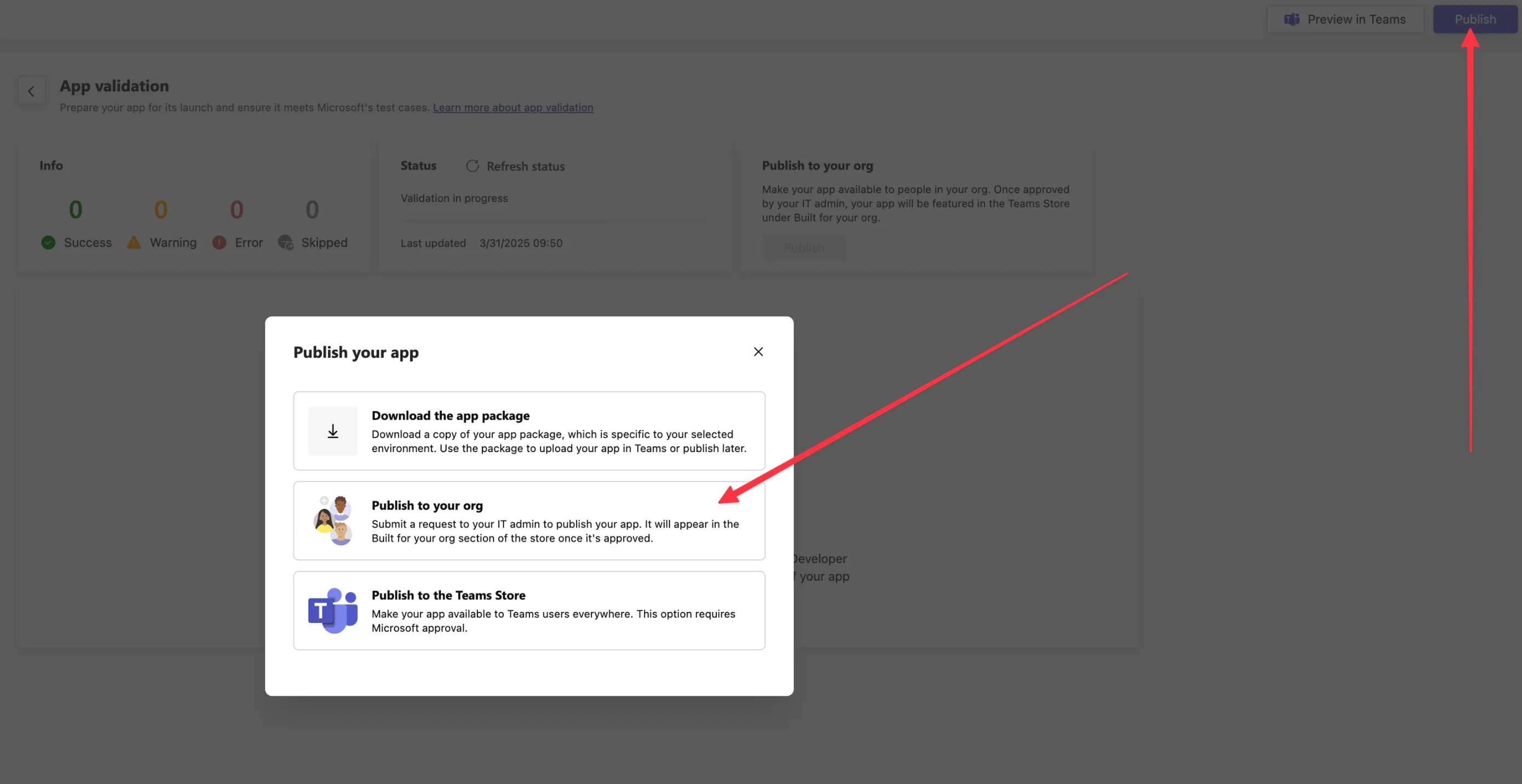Click the Validation in progress text
This screenshot has height=784, width=1522.
[x=454, y=198]
